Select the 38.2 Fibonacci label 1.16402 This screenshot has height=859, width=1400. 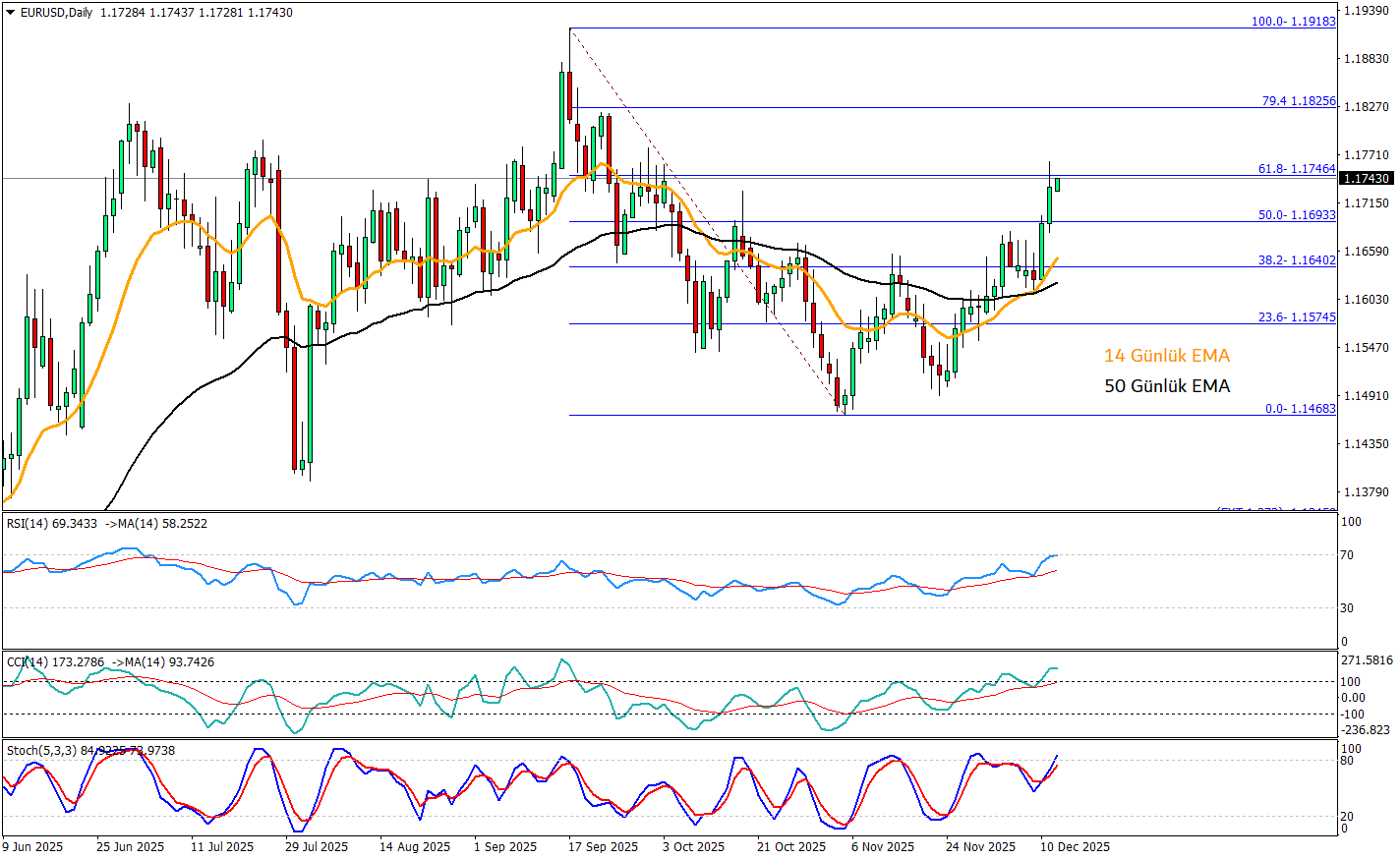click(1297, 260)
